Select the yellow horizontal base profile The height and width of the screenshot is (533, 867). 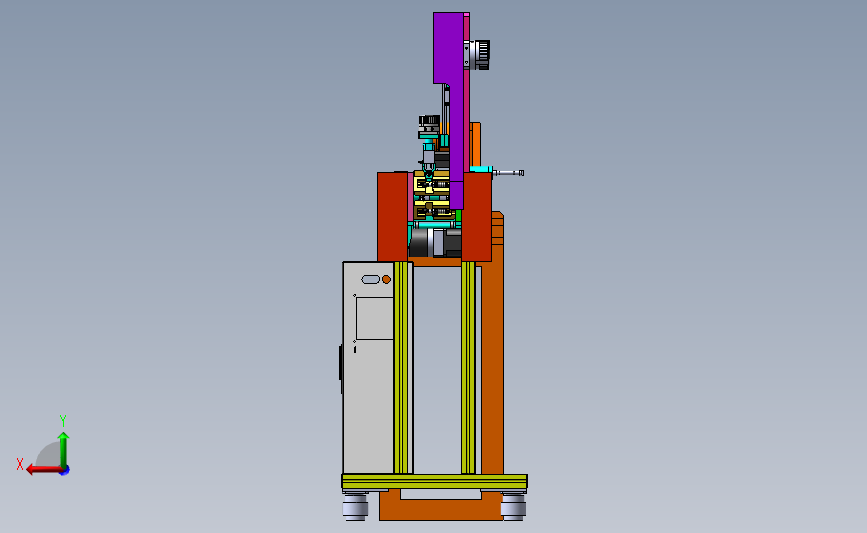point(435,481)
